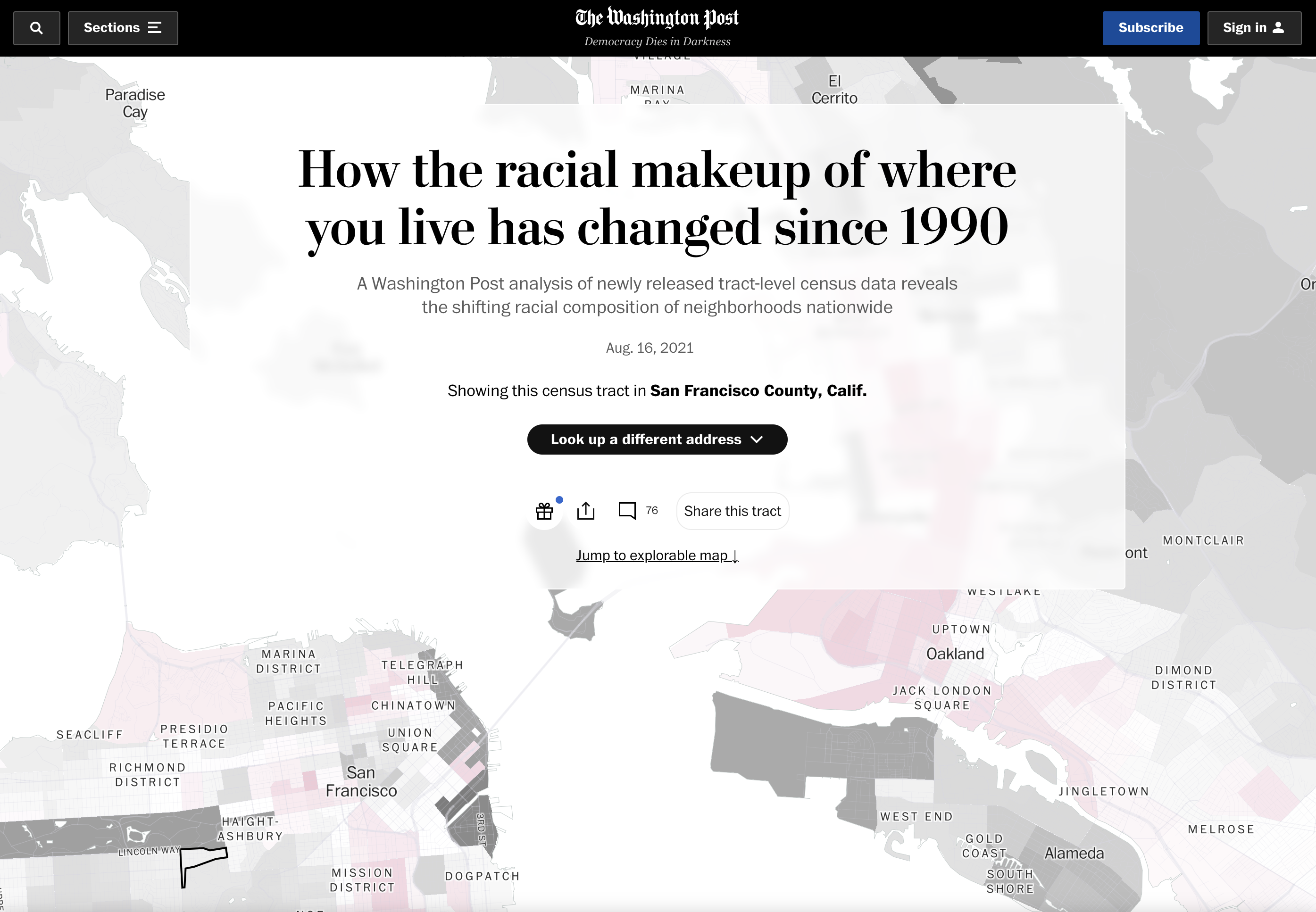The width and height of the screenshot is (1316, 912).
Task: Click the PACIFIC HEIGHTS map label
Action: click(296, 714)
